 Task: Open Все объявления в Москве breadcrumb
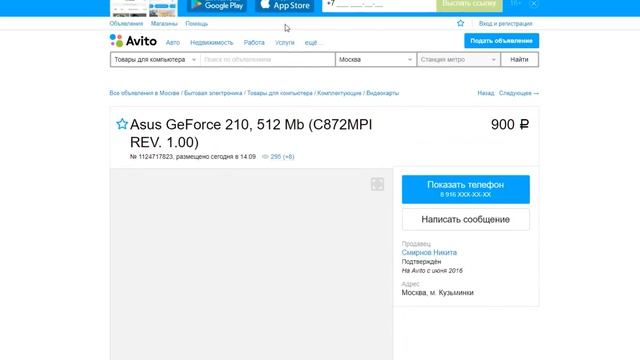pos(144,93)
